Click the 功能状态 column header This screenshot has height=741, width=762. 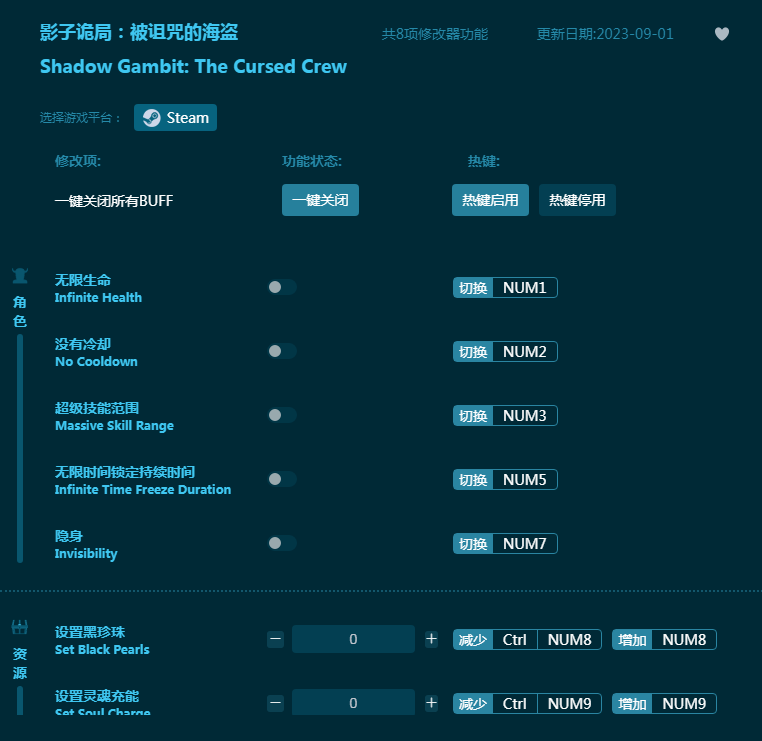click(x=312, y=161)
